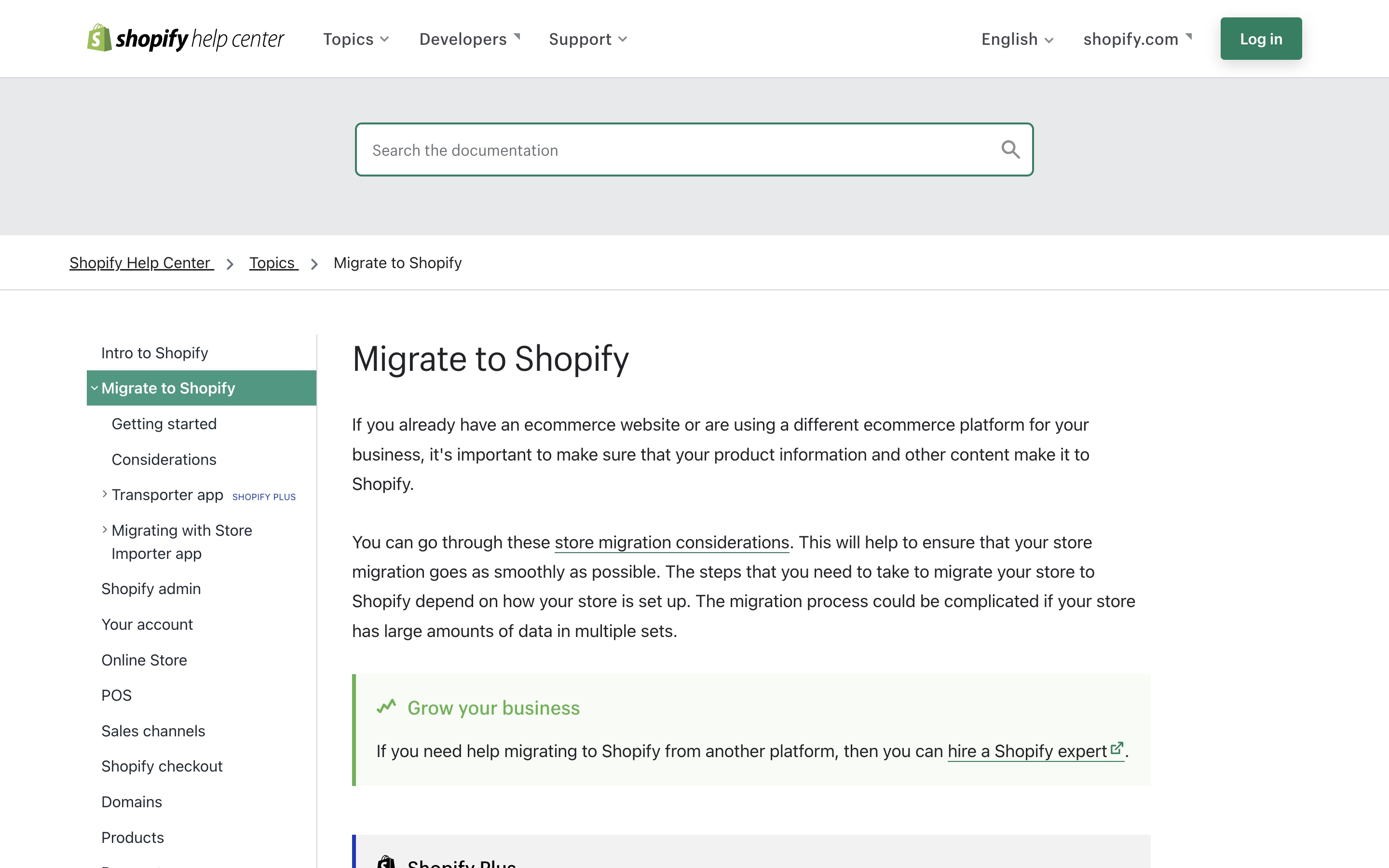Open Shopify admin sidebar item
The image size is (1389, 868).
(x=151, y=588)
